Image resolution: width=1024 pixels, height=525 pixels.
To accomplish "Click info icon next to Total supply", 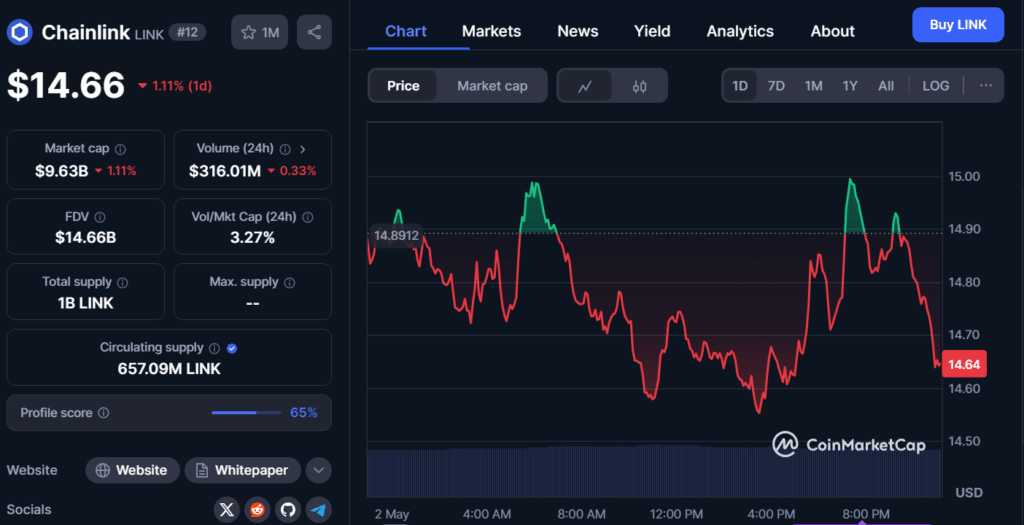I will point(122,283).
